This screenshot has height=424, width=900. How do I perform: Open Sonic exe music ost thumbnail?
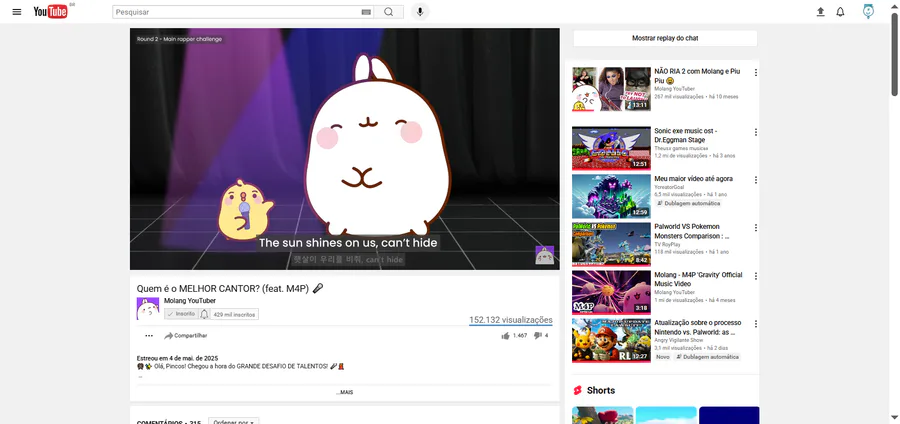(x=611, y=149)
